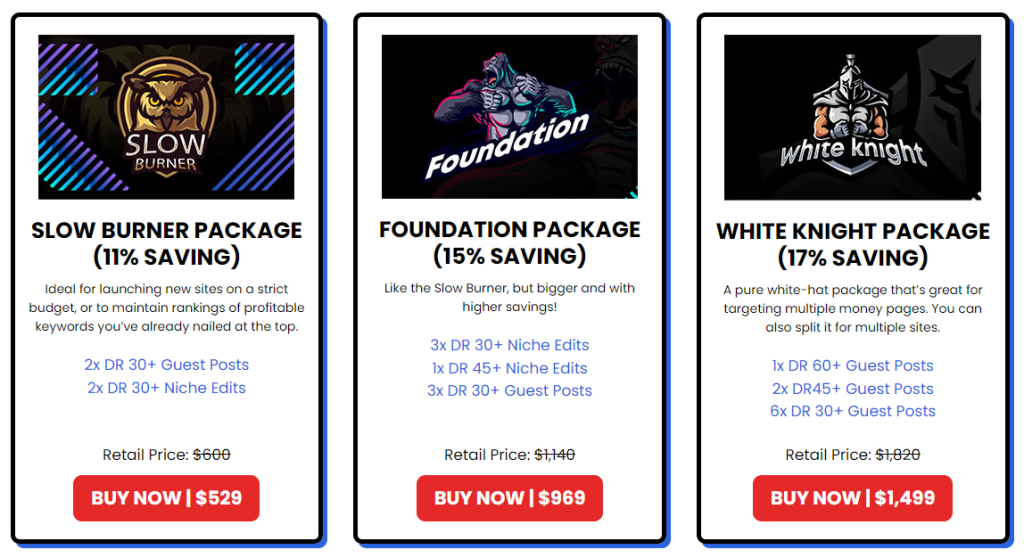The image size is (1024, 558).
Task: Follow 6x DR 30+ Guest Posts link
Action: pyautogui.click(x=852, y=411)
